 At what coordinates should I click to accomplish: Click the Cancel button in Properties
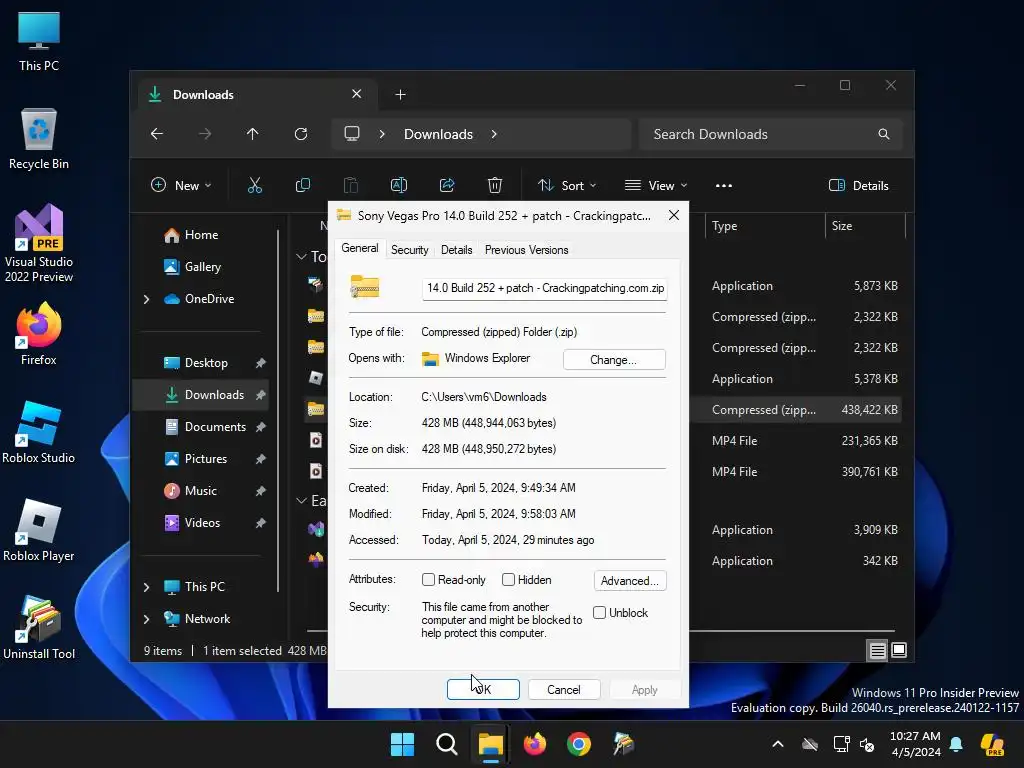[564, 690]
